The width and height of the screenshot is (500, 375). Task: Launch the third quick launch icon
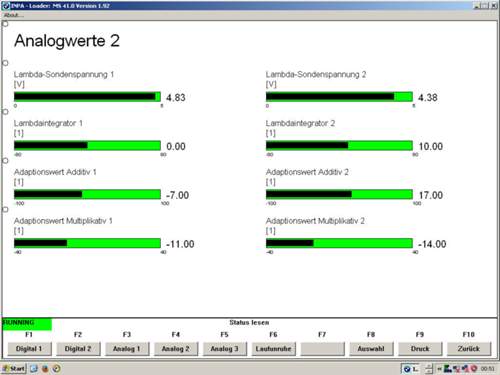pyautogui.click(x=57, y=368)
